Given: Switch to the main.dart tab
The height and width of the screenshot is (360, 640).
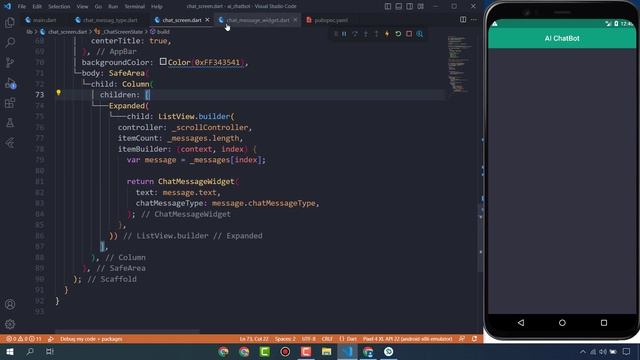Looking at the screenshot, I should (44, 20).
